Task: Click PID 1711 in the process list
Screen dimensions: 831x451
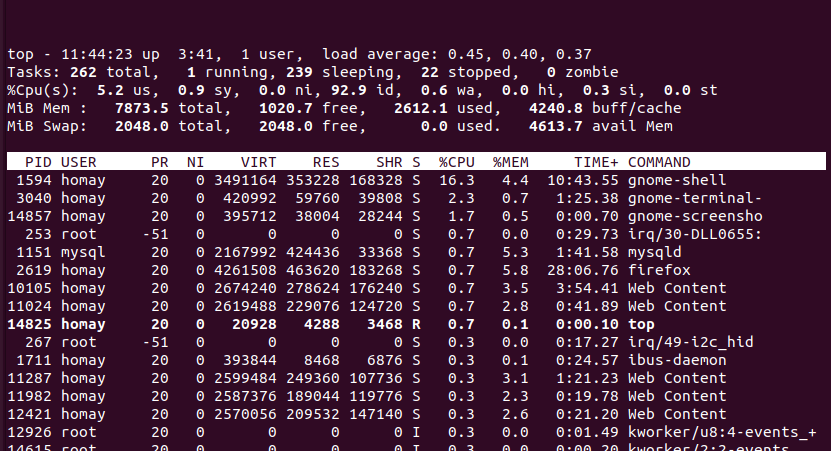Action: (34, 360)
